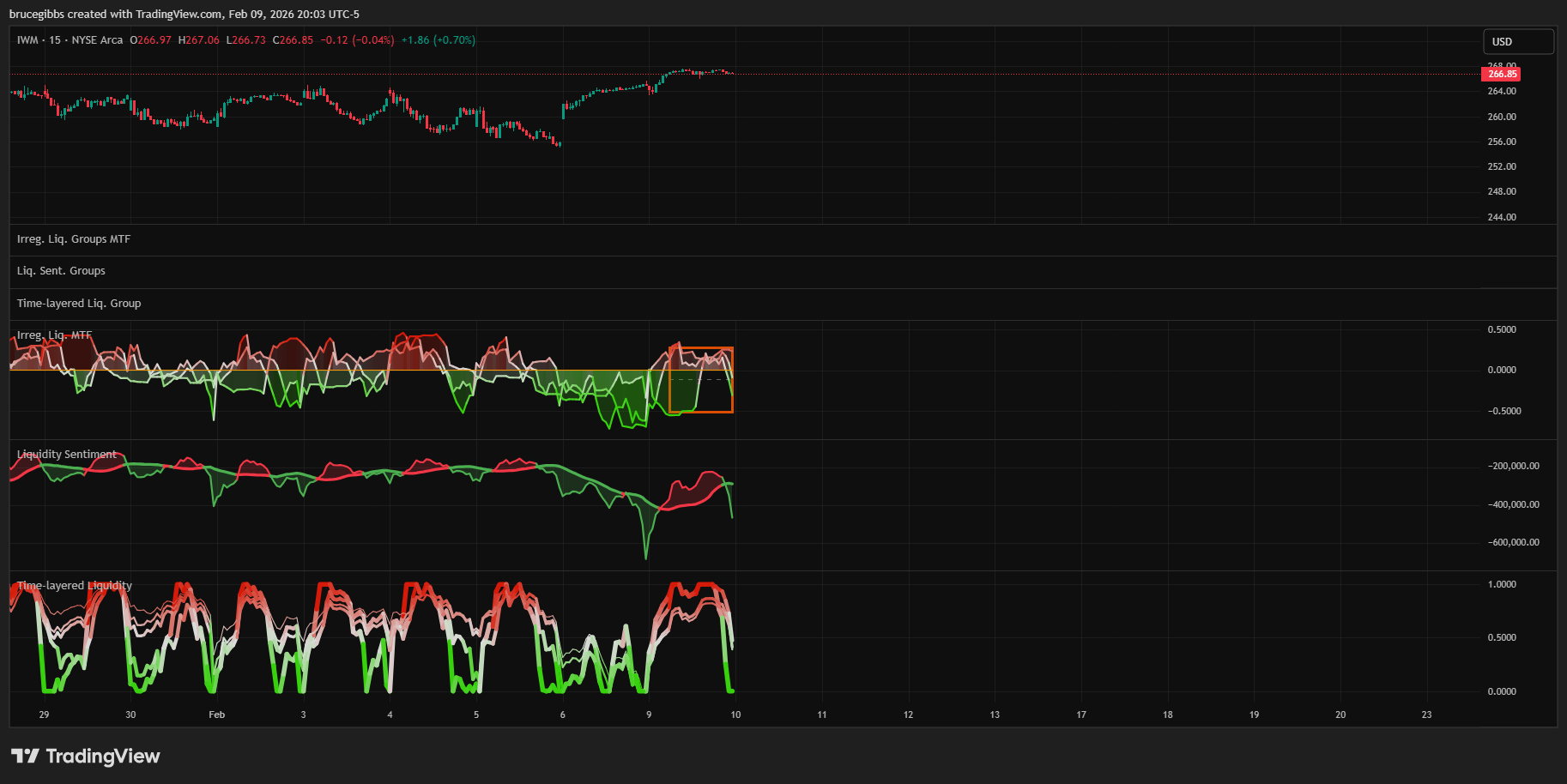Expand the Liq. Sent. Groups pane
This screenshot has height=784, width=1567.
61,271
